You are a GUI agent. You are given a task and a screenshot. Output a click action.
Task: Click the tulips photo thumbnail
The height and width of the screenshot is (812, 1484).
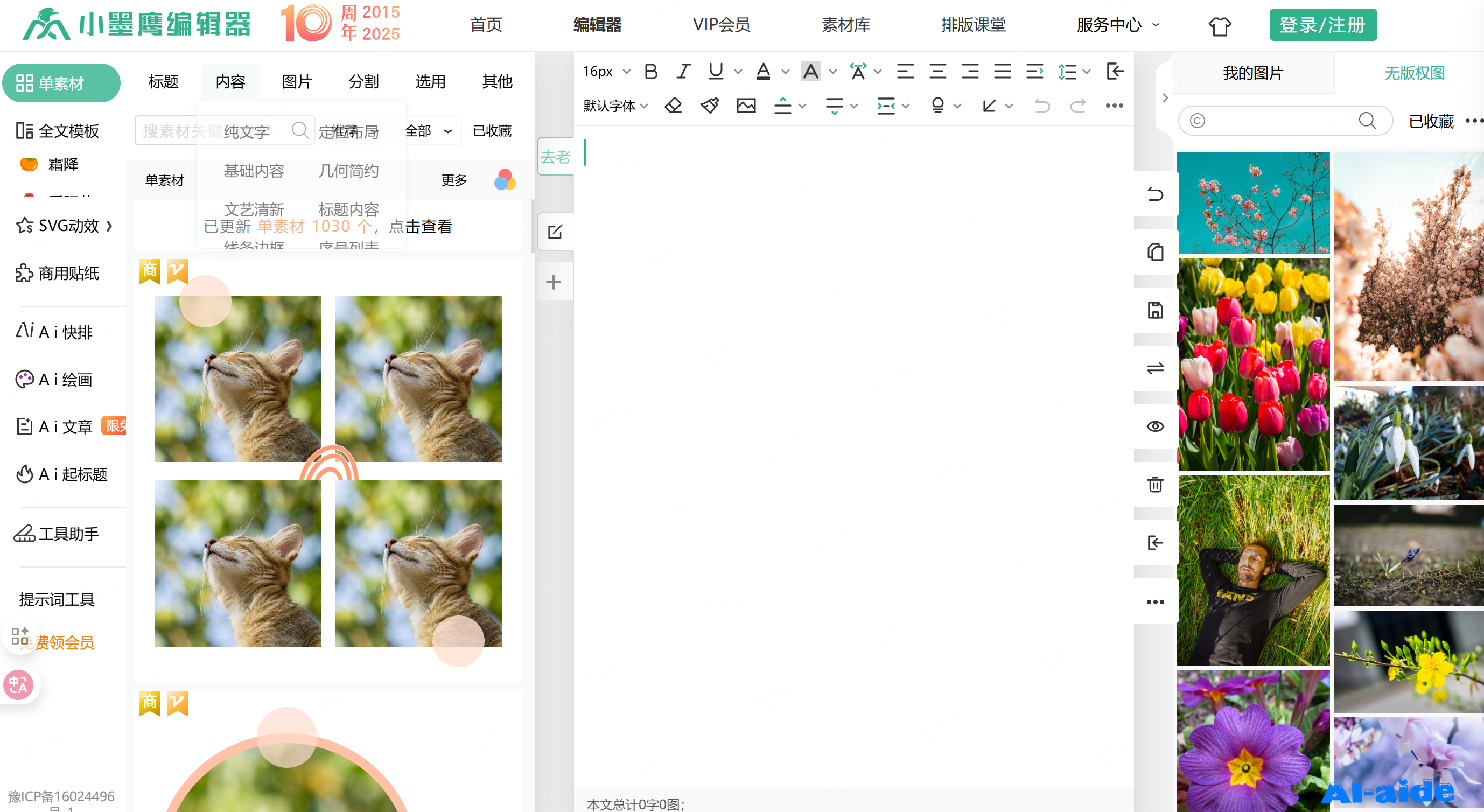[x=1253, y=364]
